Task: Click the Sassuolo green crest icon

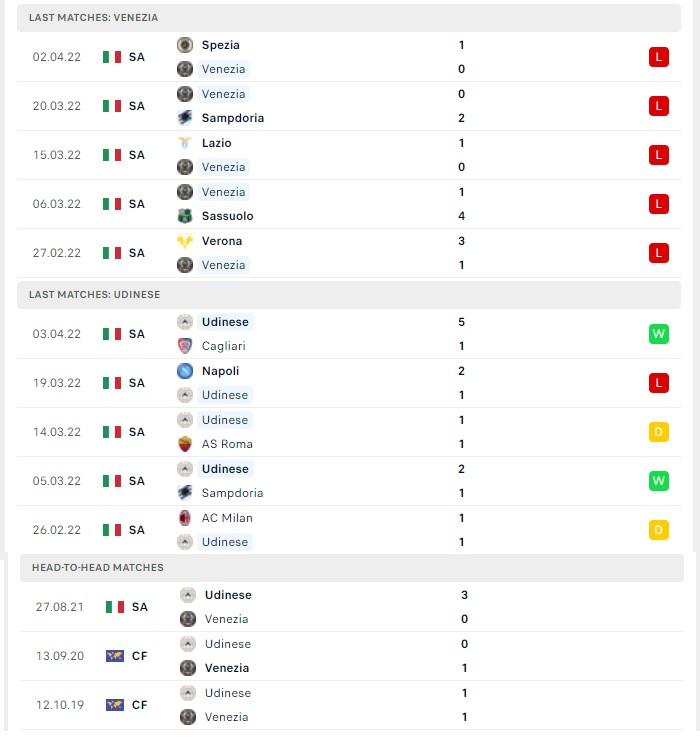Action: [185, 216]
